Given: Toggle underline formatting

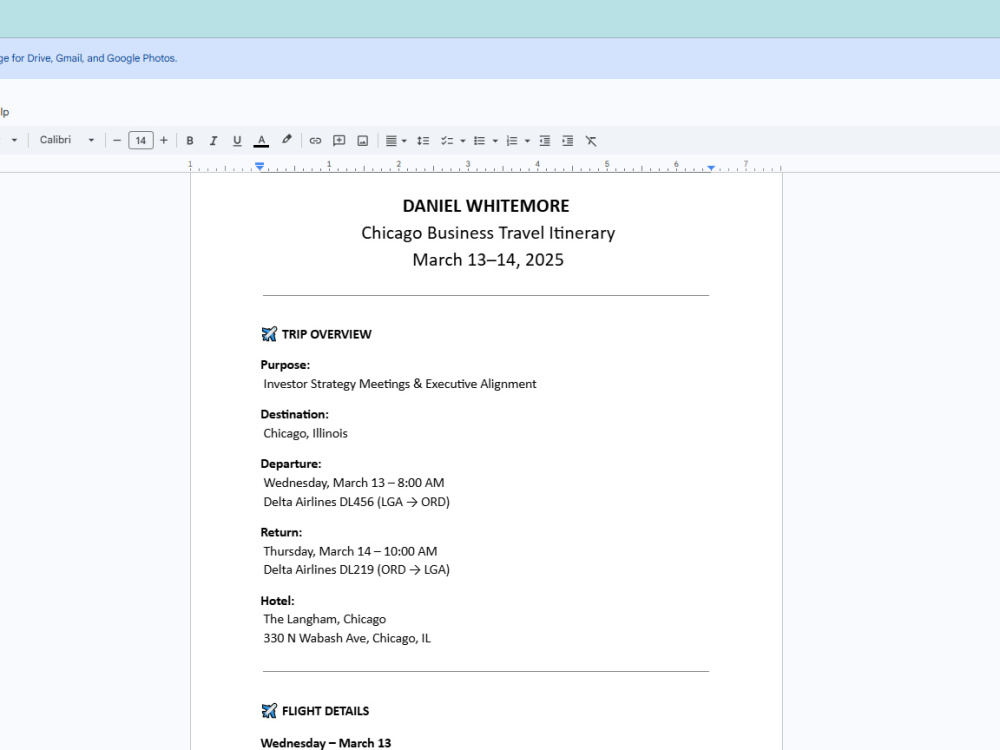Looking at the screenshot, I should pos(237,141).
